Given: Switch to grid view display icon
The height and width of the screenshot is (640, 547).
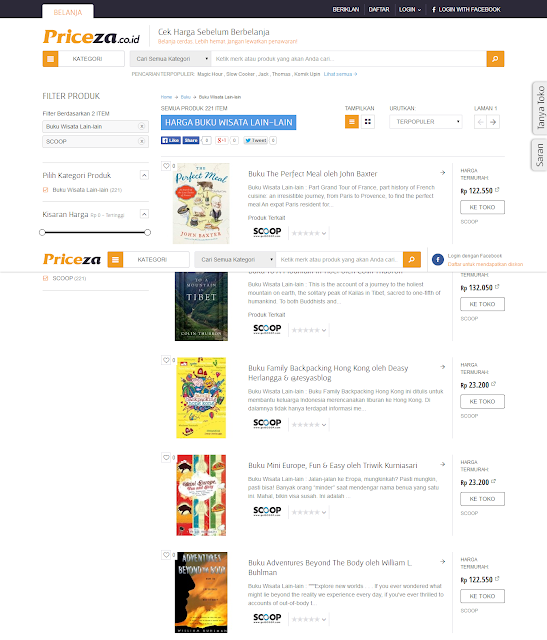Looking at the screenshot, I should (x=368, y=122).
